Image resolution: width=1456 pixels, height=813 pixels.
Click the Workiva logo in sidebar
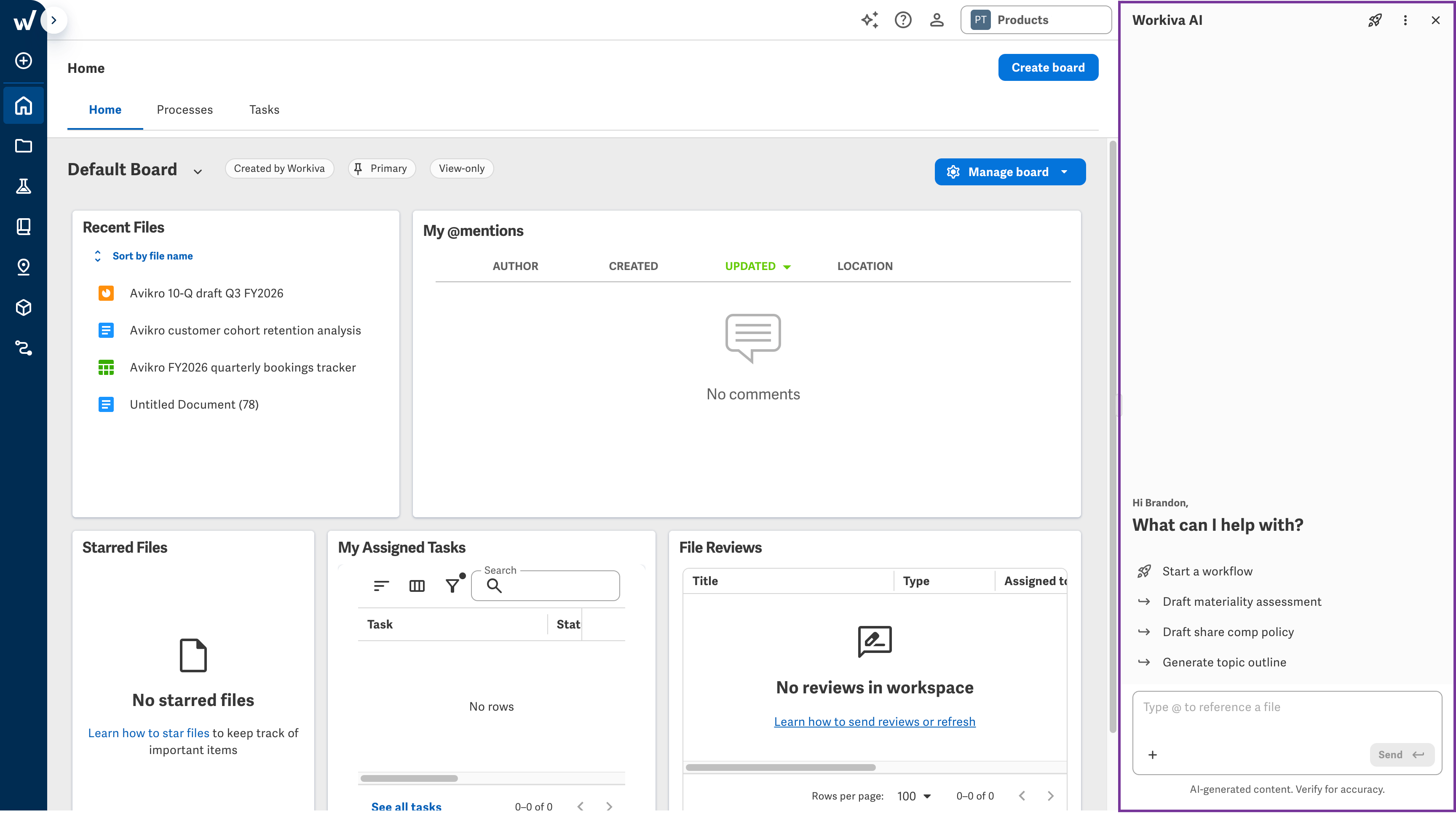[24, 20]
